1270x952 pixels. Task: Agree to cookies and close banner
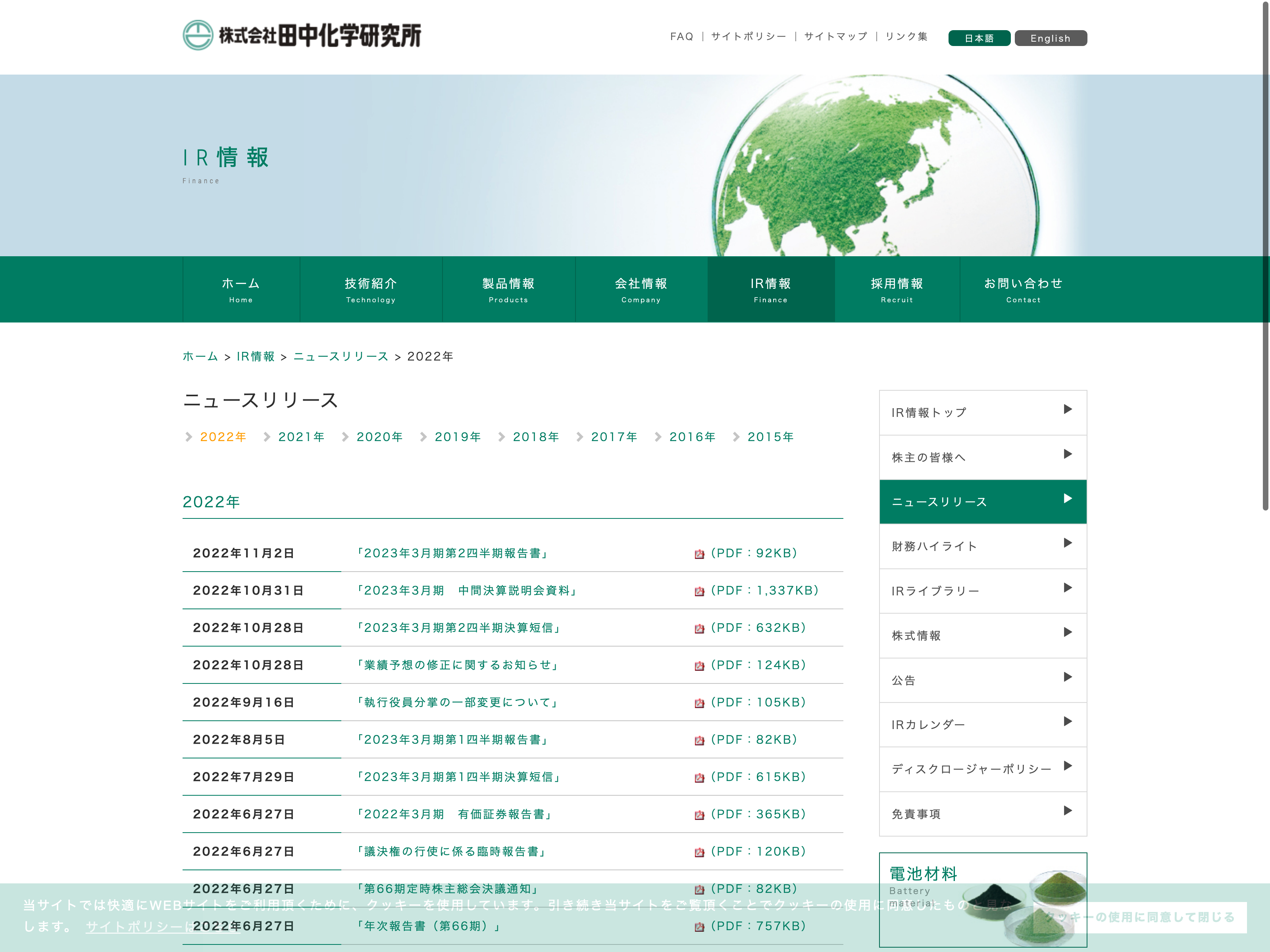coord(1140,917)
